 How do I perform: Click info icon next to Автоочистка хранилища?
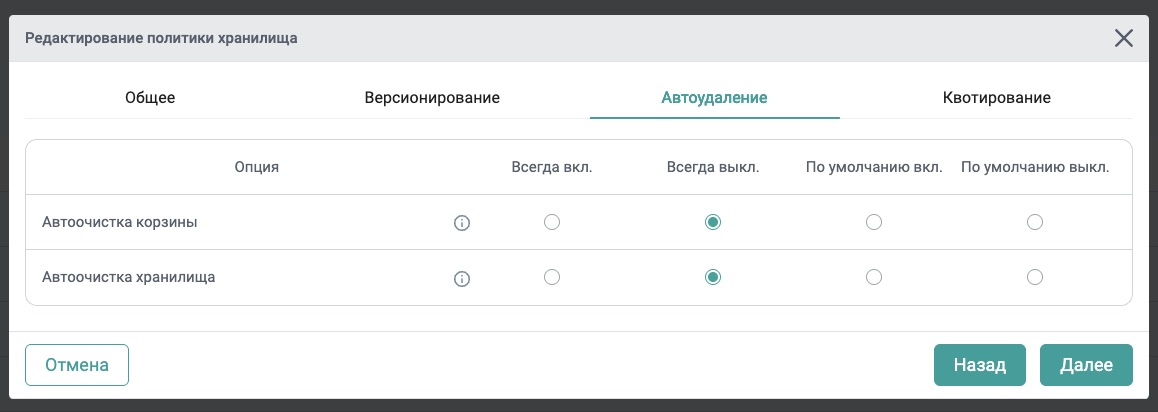pyautogui.click(x=462, y=278)
